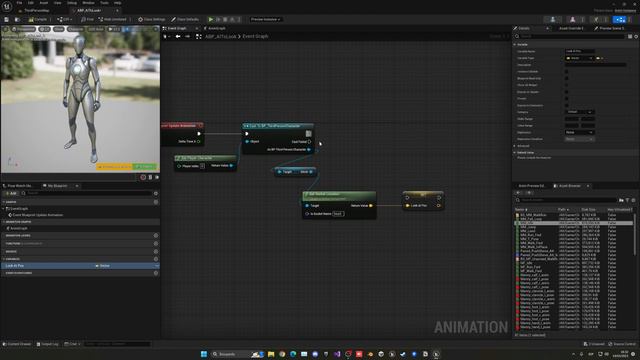Edit the Variable Name field
Screen dimensions: 640x360
coord(580,51)
